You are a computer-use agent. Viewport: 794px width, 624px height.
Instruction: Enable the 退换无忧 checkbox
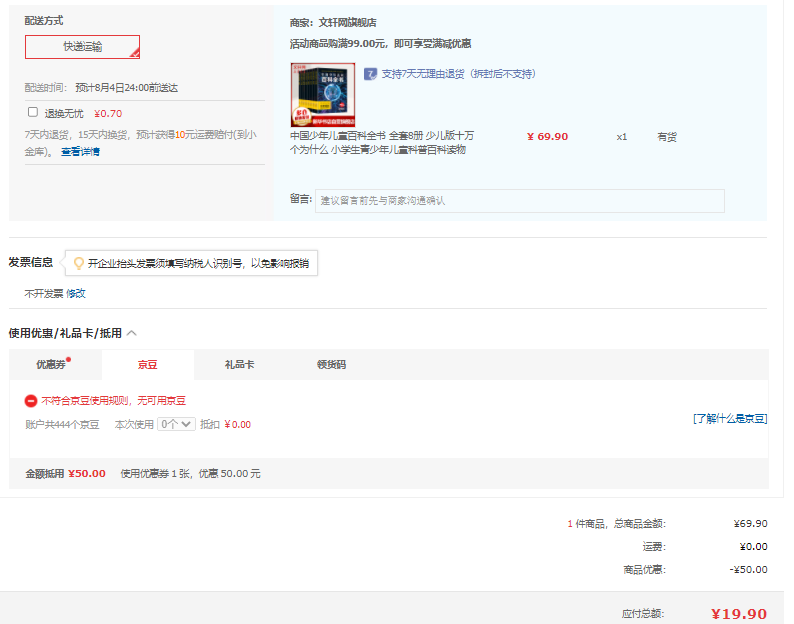click(33, 112)
